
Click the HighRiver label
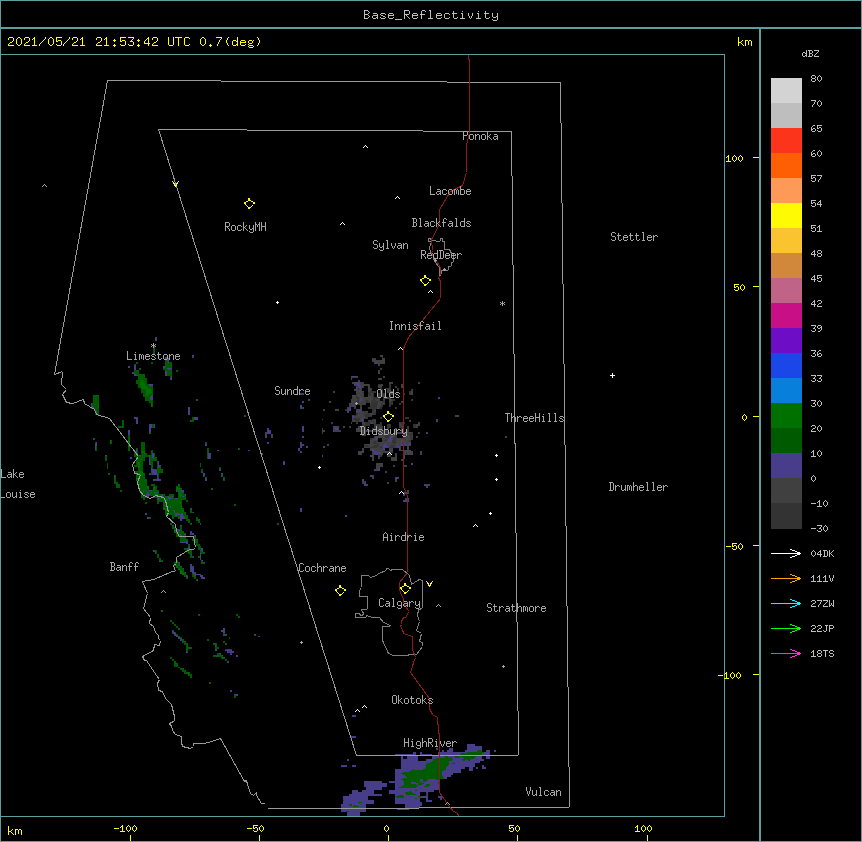tap(430, 743)
